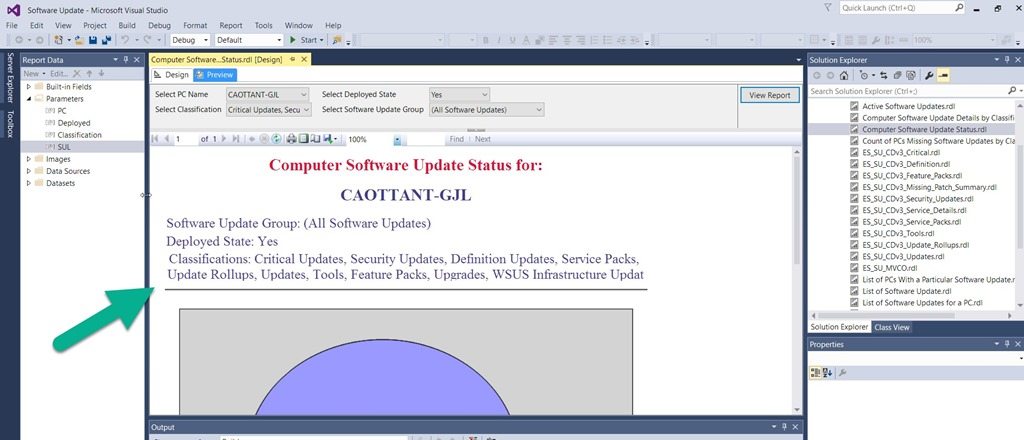Close the Computer Software Status.rdl document tab
Image resolution: width=1024 pixels, height=440 pixels.
304,59
